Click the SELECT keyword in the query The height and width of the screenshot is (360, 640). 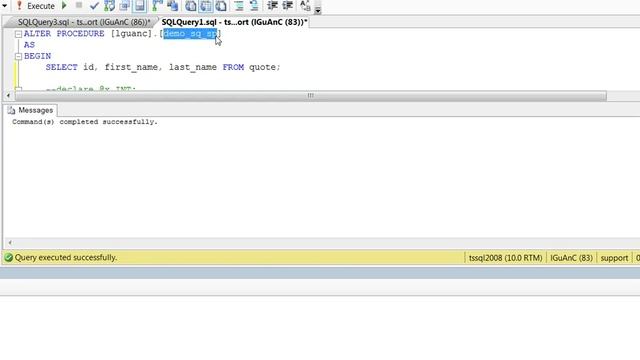tap(61, 67)
